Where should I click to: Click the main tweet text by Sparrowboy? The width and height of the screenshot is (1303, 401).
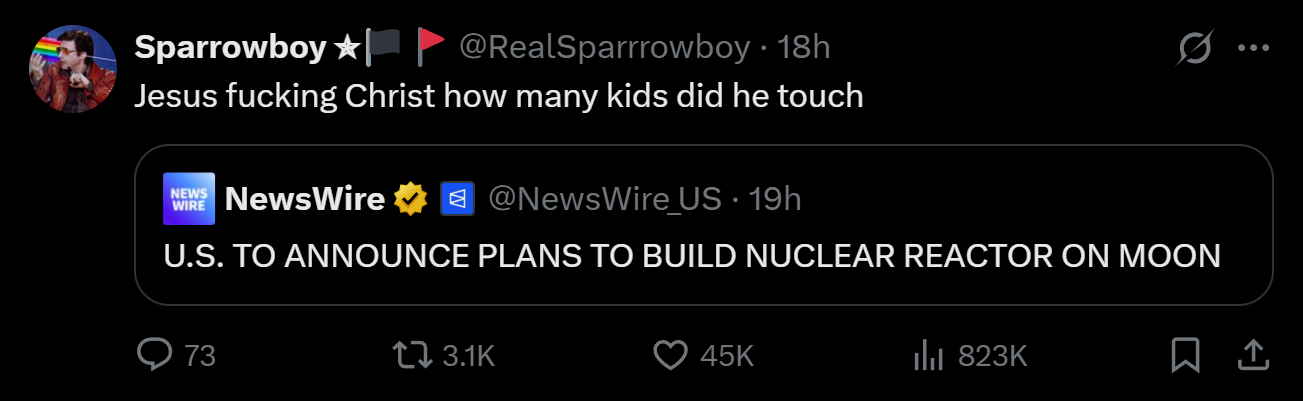(498, 95)
